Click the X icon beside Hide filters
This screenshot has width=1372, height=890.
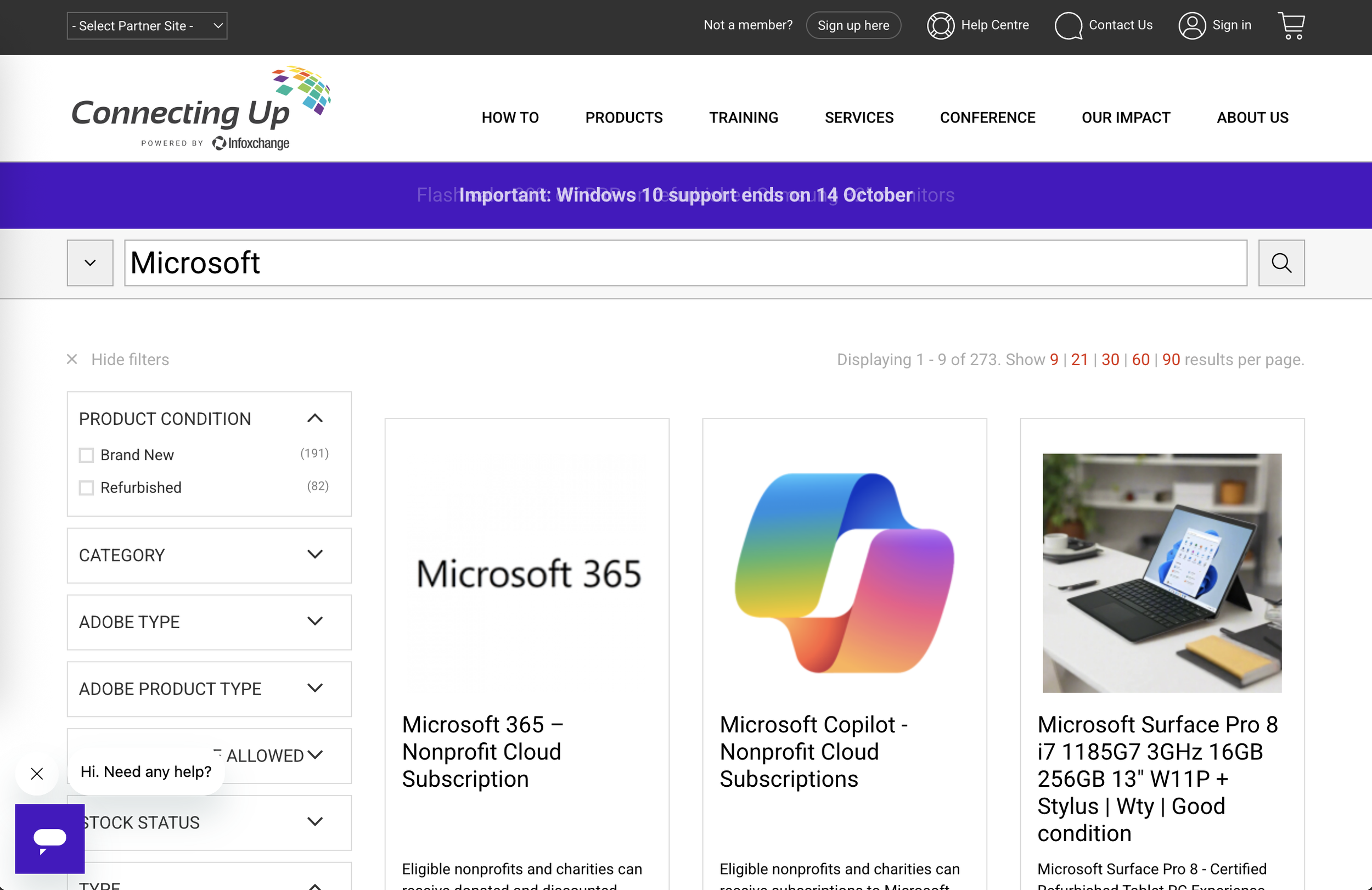pyautogui.click(x=72, y=359)
